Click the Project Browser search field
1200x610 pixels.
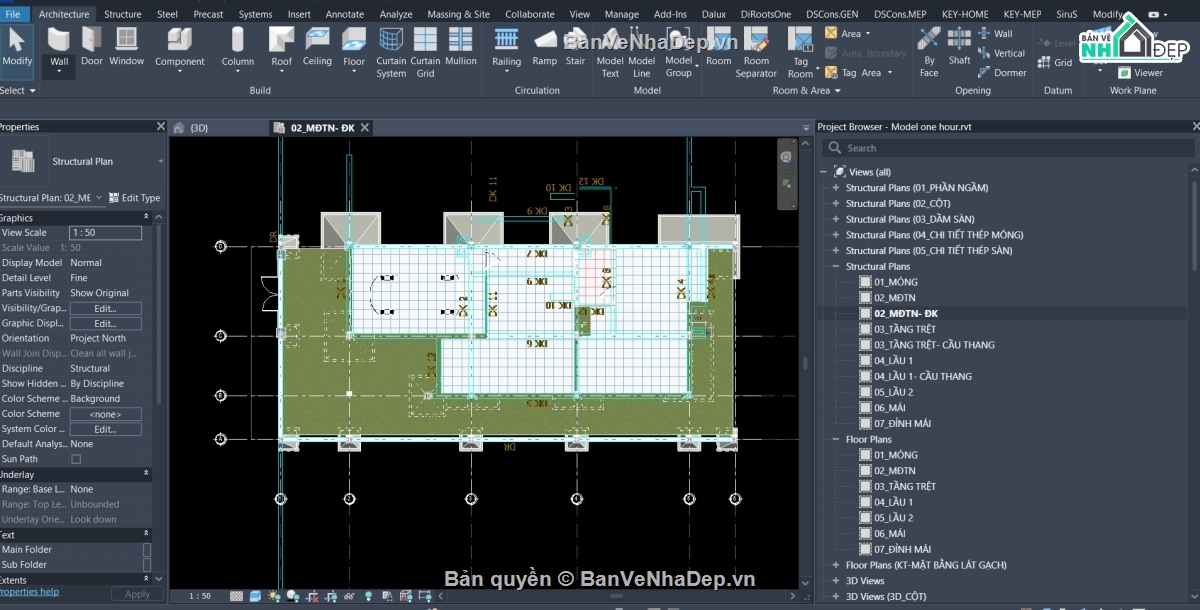tap(1008, 148)
